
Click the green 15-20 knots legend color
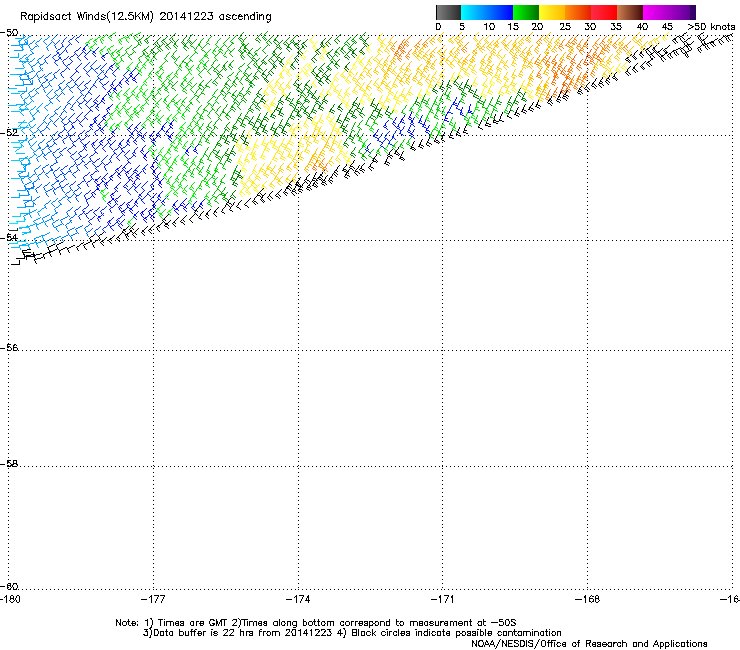pyautogui.click(x=526, y=12)
